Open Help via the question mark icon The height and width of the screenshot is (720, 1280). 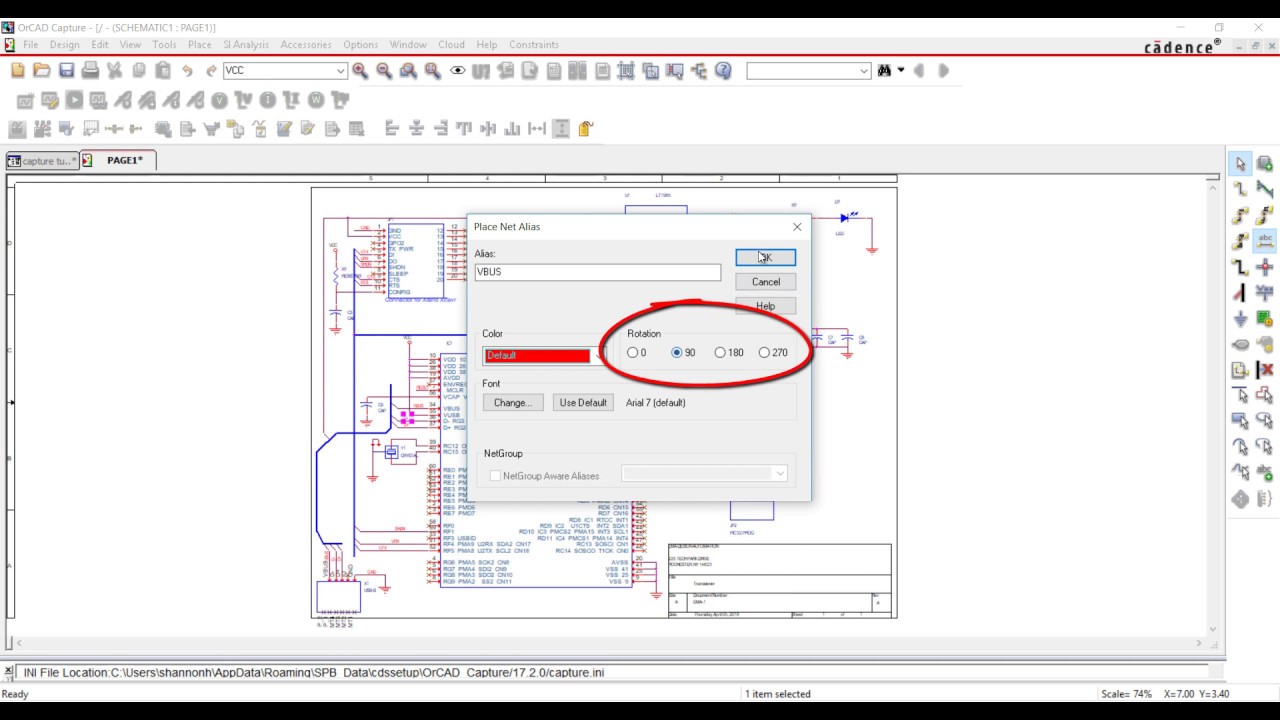723,70
